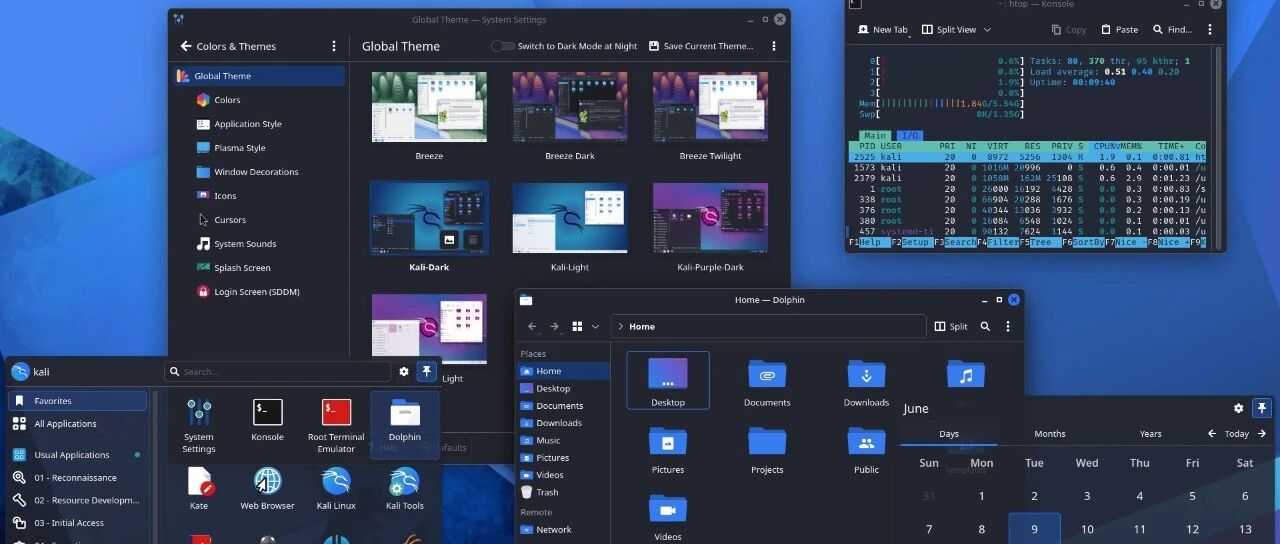
Task: Click Paste in Konsole toolbar
Action: point(1119,30)
